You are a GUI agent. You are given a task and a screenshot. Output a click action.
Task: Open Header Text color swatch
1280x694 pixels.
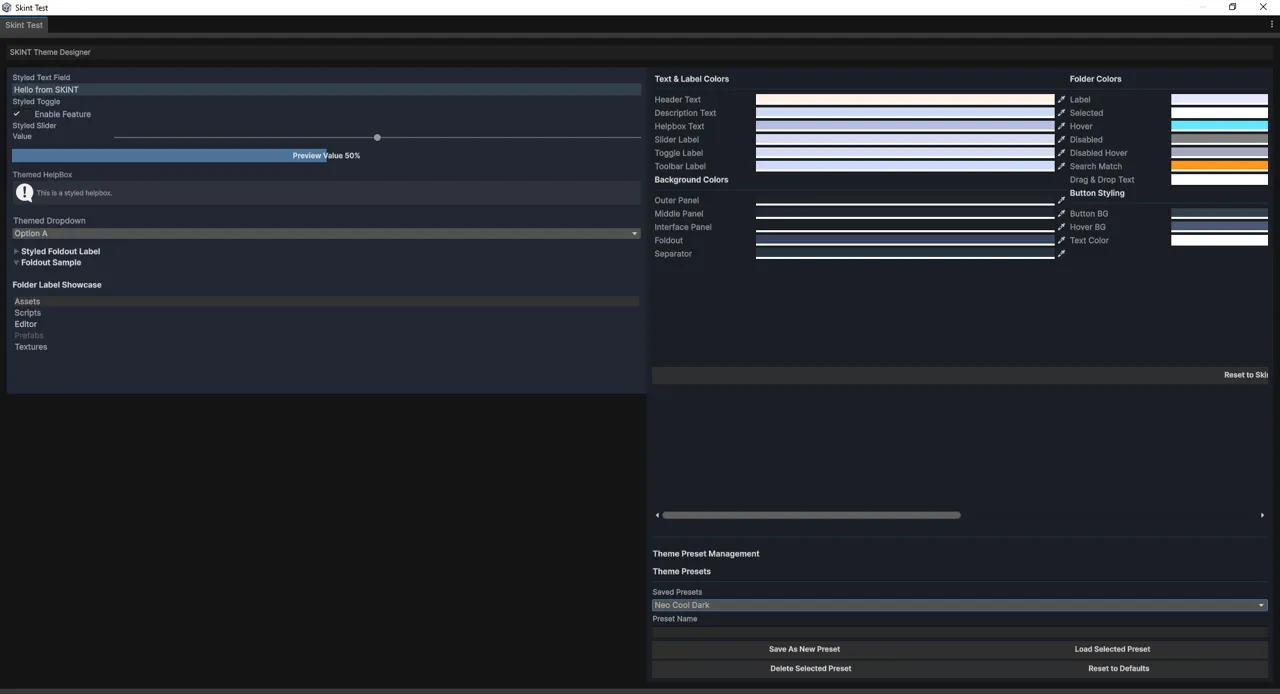tap(905, 100)
